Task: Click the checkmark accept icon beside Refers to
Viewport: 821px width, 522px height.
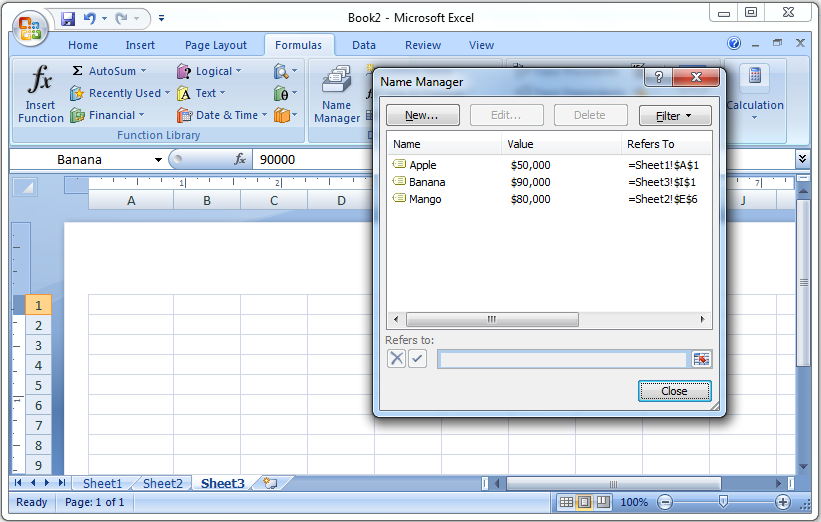Action: coord(417,359)
